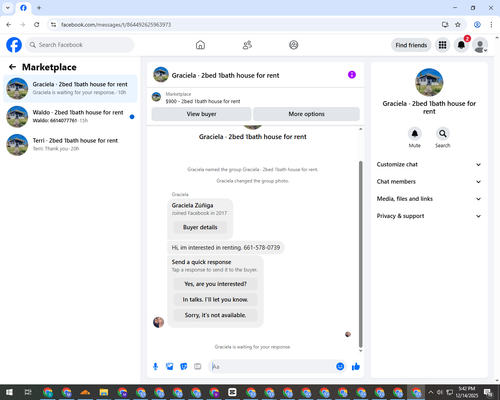Mute the chat via bell icon
The width and height of the screenshot is (500, 400).
pyautogui.click(x=415, y=134)
